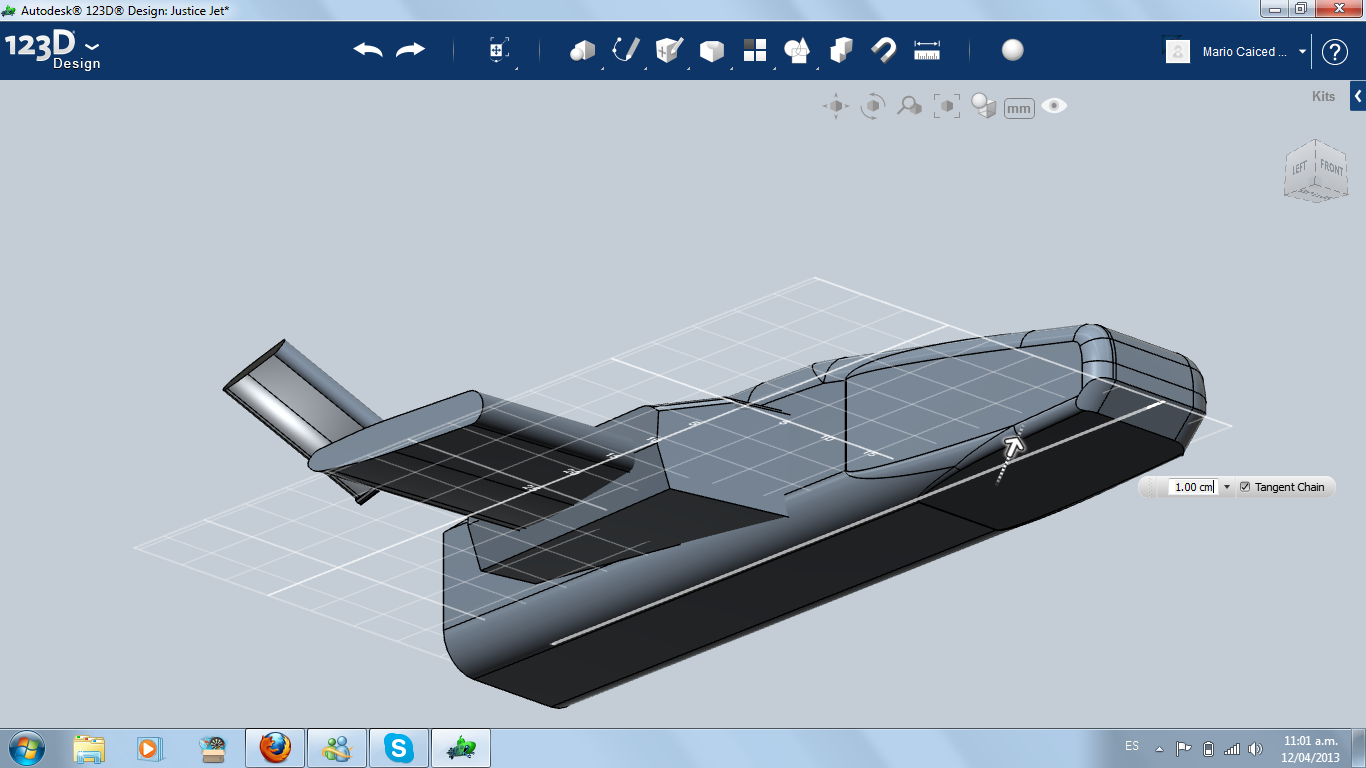Screen dimensions: 1366x768
Task: Open the Help question mark
Action: 1335,52
